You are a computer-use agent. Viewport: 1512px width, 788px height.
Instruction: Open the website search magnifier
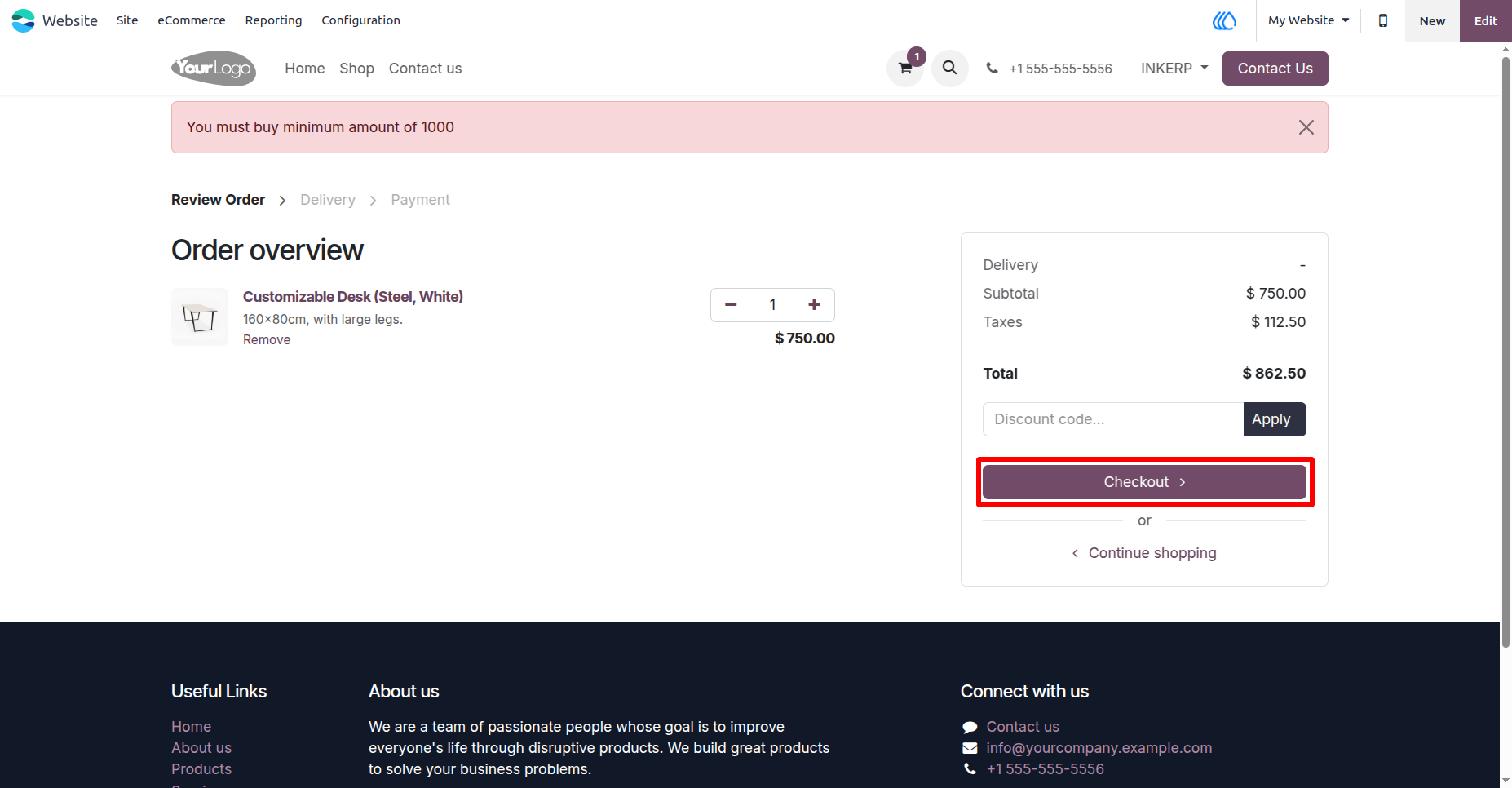click(950, 69)
